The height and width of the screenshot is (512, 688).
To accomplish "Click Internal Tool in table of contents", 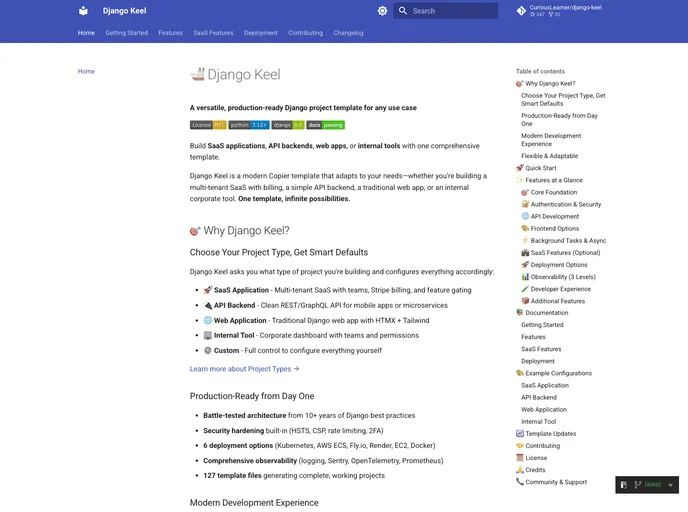I will pyautogui.click(x=539, y=422).
